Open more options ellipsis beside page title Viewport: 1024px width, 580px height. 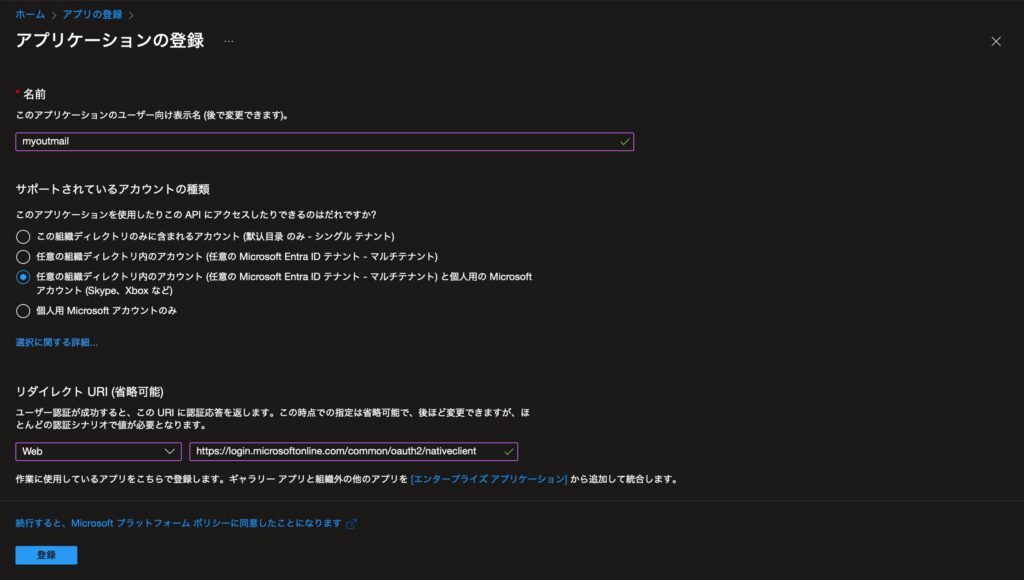click(229, 41)
